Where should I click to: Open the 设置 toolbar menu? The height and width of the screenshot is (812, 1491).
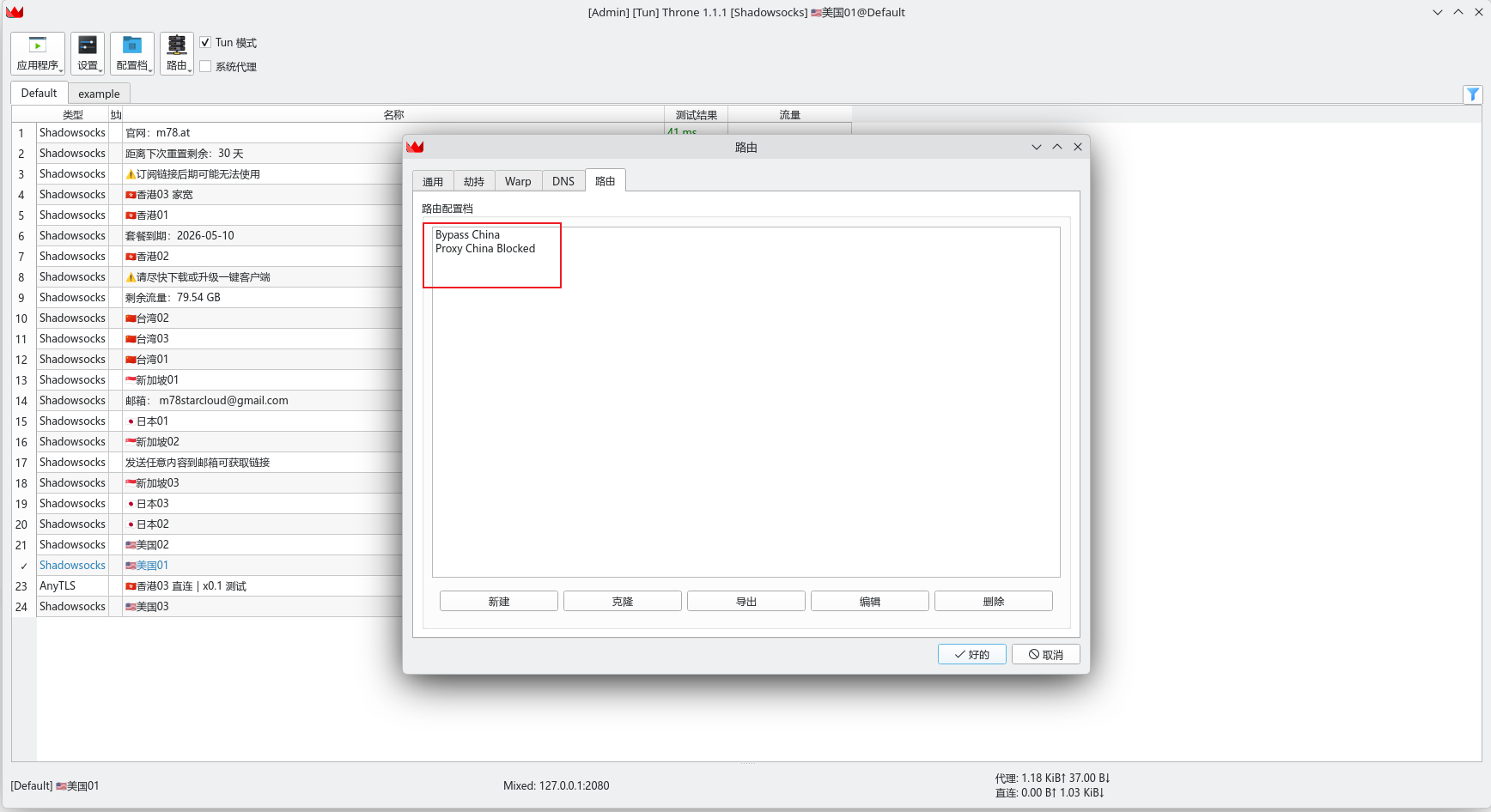[x=88, y=53]
